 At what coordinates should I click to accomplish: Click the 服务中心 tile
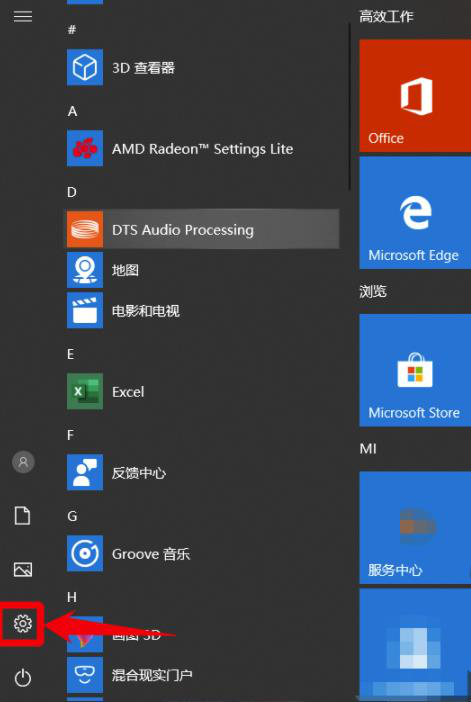pyautogui.click(x=415, y=527)
